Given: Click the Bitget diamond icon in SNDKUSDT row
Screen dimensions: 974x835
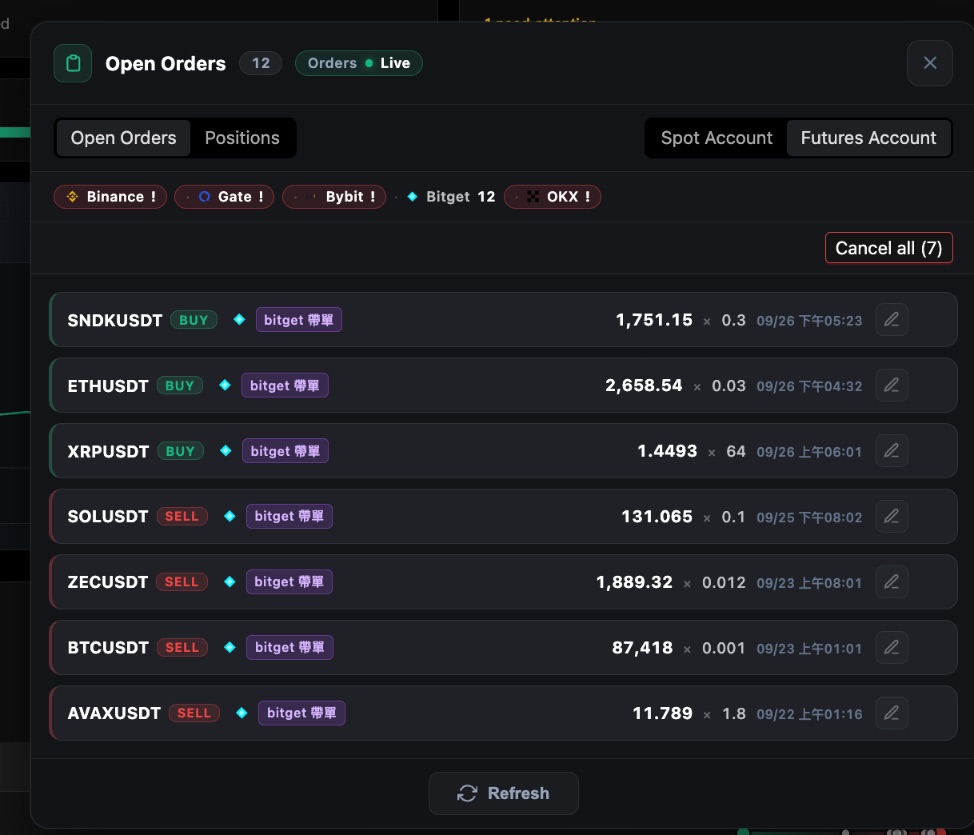Looking at the screenshot, I should click(x=239, y=320).
